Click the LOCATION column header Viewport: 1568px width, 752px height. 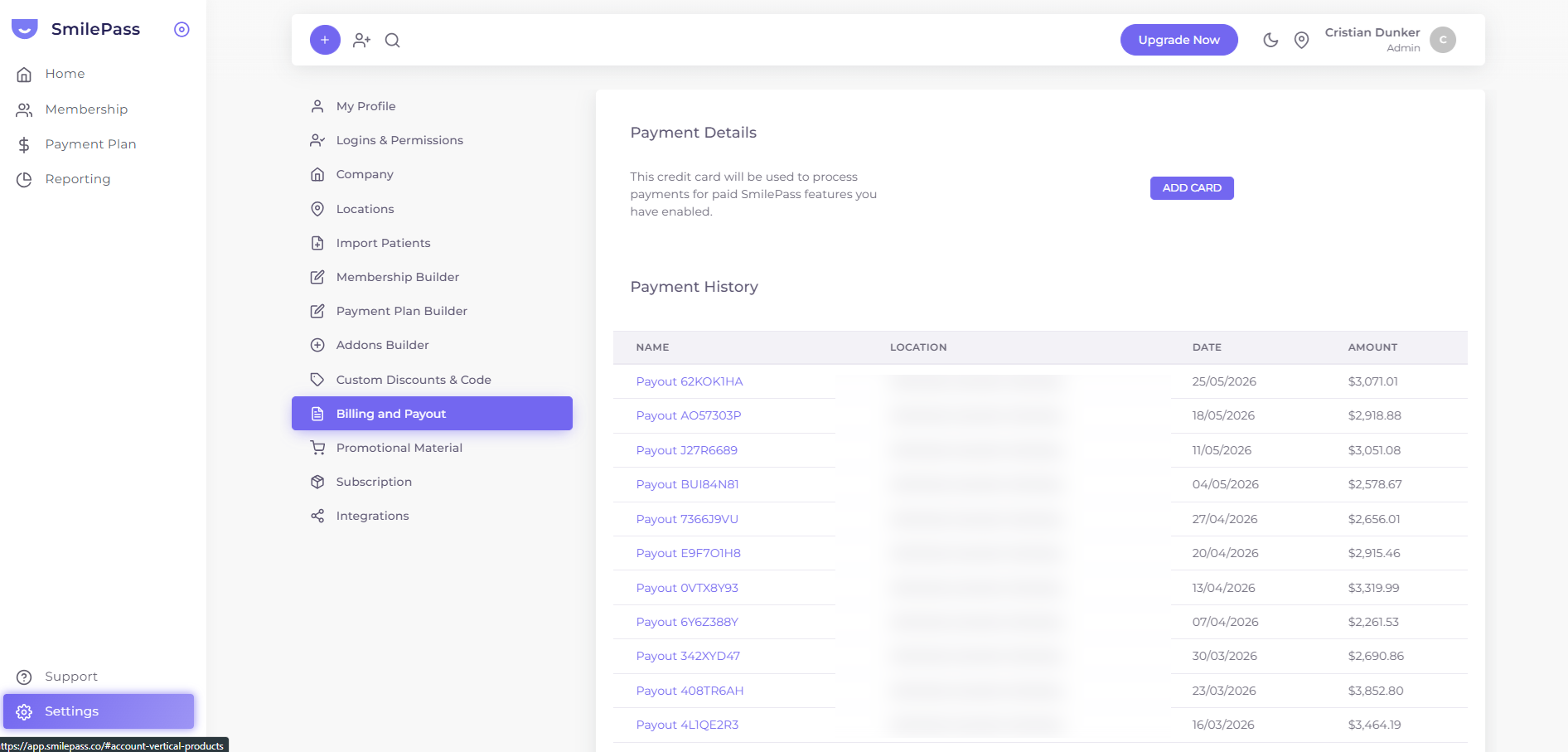(918, 347)
